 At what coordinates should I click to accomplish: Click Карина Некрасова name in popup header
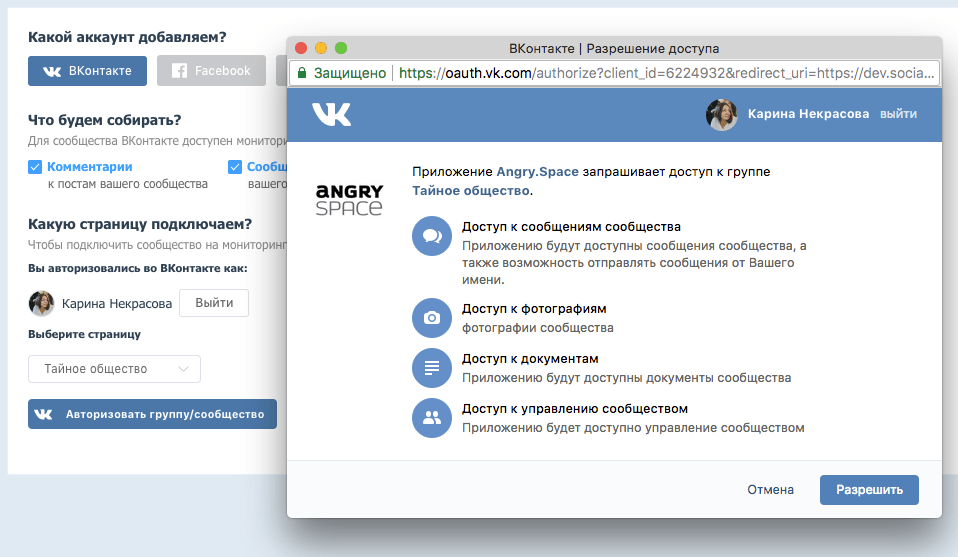808,114
